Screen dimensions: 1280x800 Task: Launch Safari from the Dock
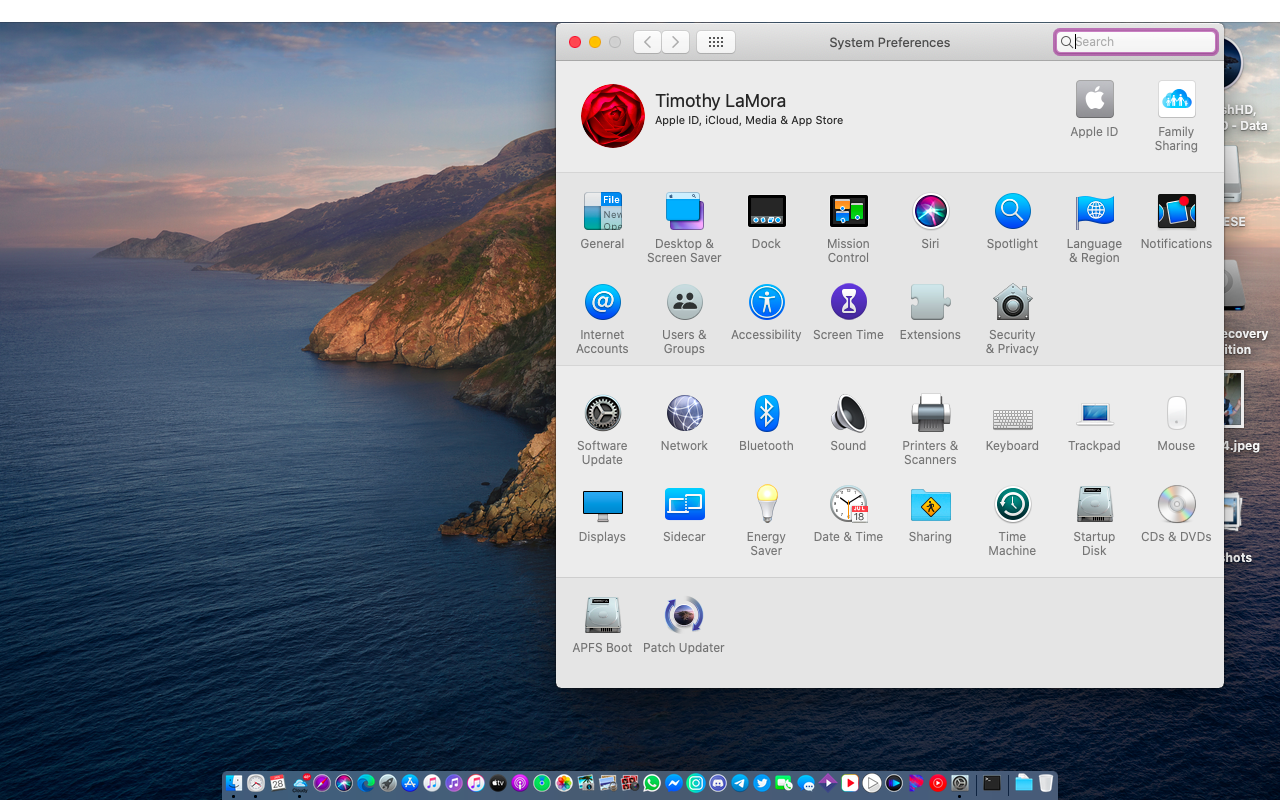(322, 783)
